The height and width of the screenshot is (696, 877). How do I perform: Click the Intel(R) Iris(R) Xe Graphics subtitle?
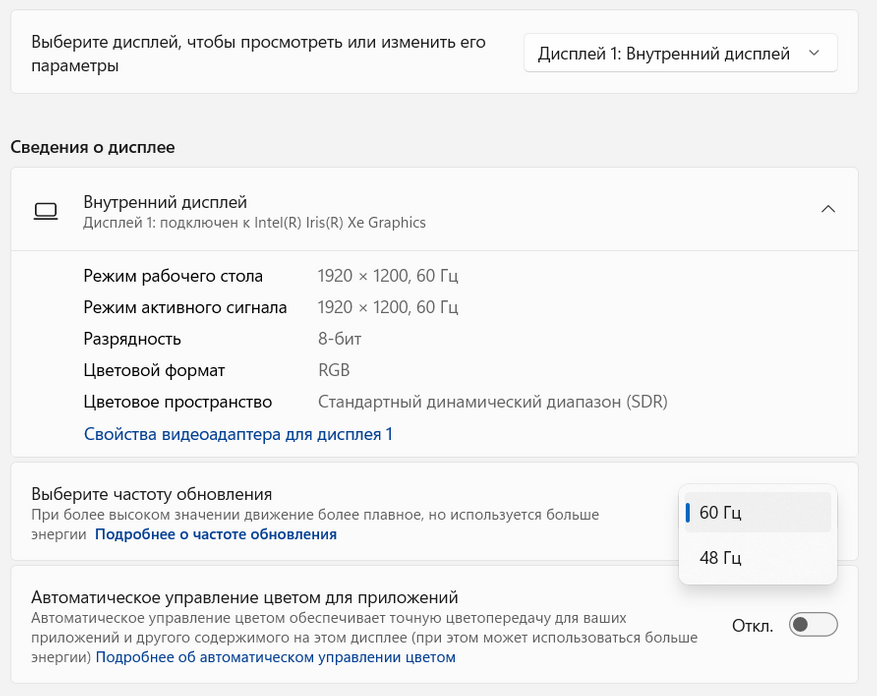coord(254,222)
